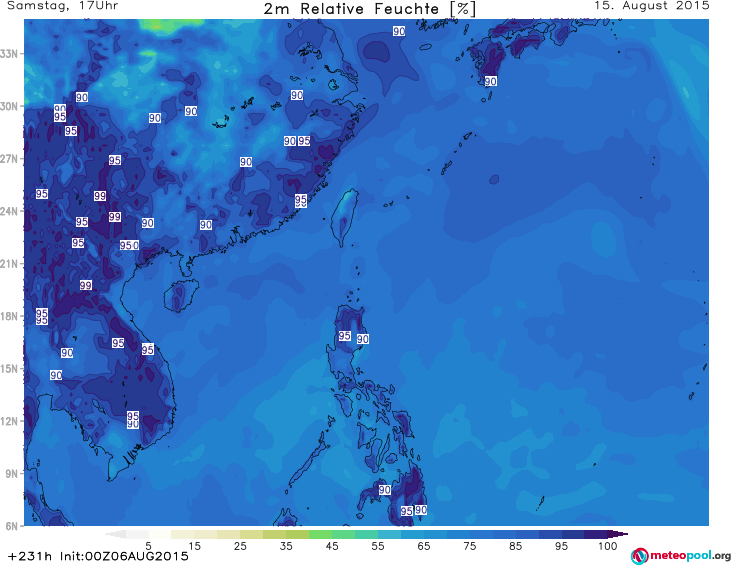Click the bright green colorbar segment left of 45
The width and height of the screenshot is (733, 566).
point(320,534)
